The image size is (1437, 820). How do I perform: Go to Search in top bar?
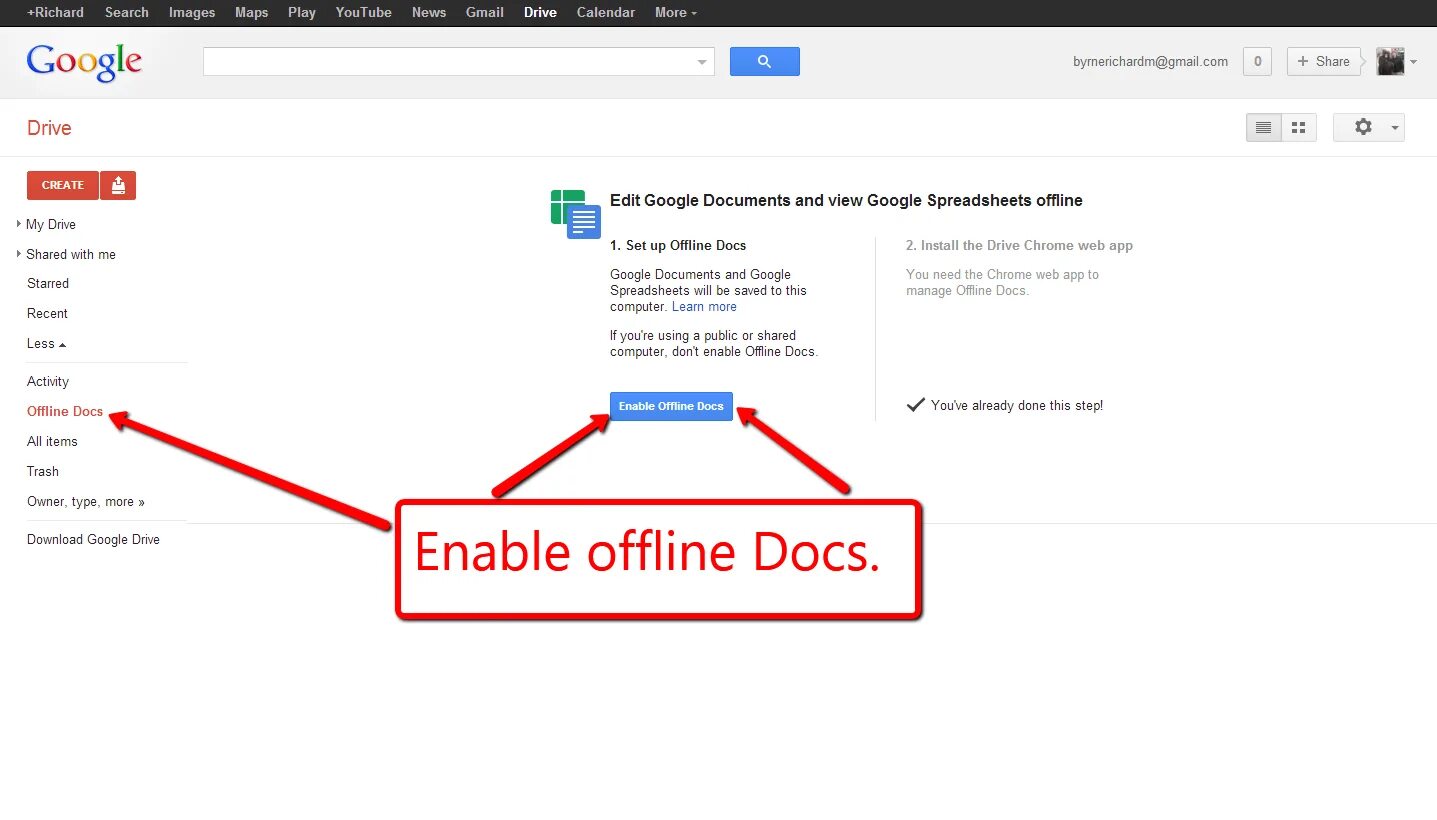click(x=127, y=12)
